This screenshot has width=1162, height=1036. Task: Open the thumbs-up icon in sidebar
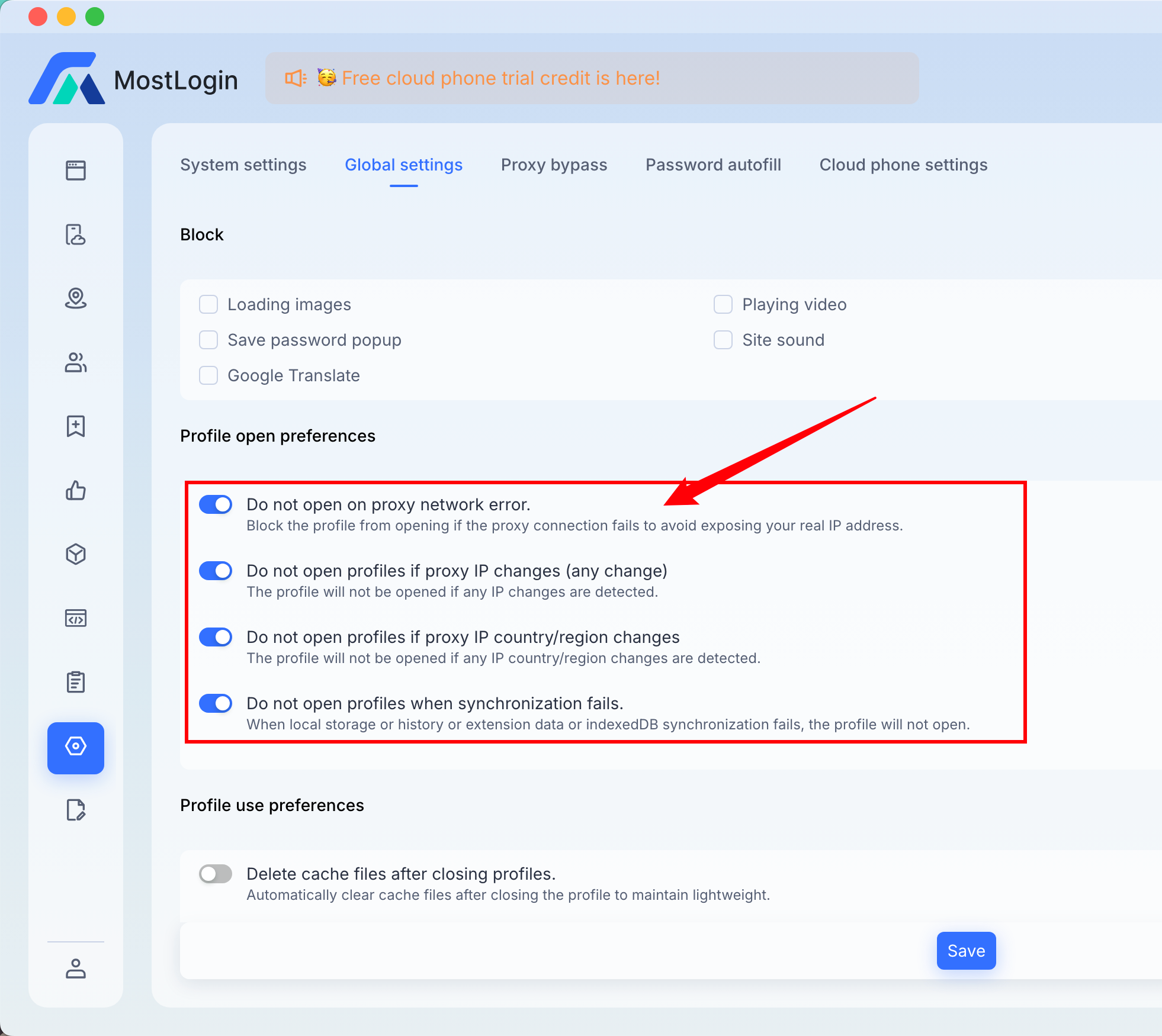[x=76, y=490]
